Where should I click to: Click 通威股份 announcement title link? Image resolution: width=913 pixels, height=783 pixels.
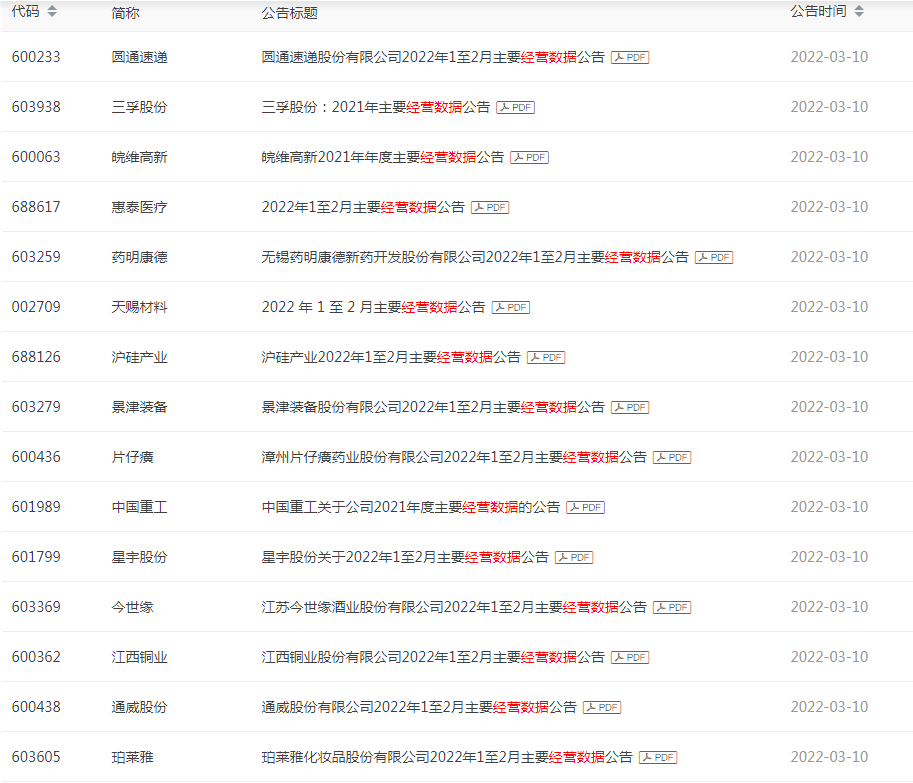pos(419,707)
